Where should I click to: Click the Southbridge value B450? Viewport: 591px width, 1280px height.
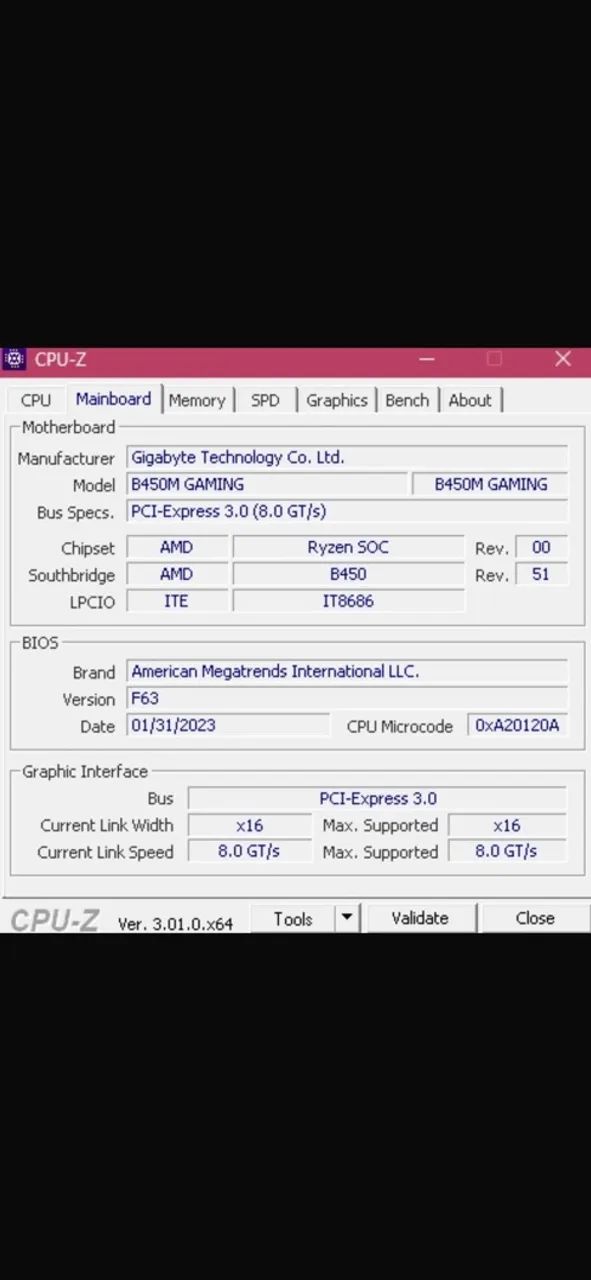(x=348, y=575)
